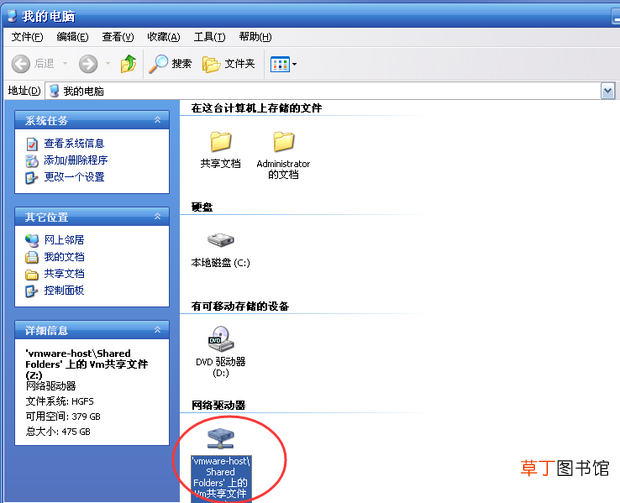
Task: Collapse the 系统任务 panel
Action: pos(157,120)
